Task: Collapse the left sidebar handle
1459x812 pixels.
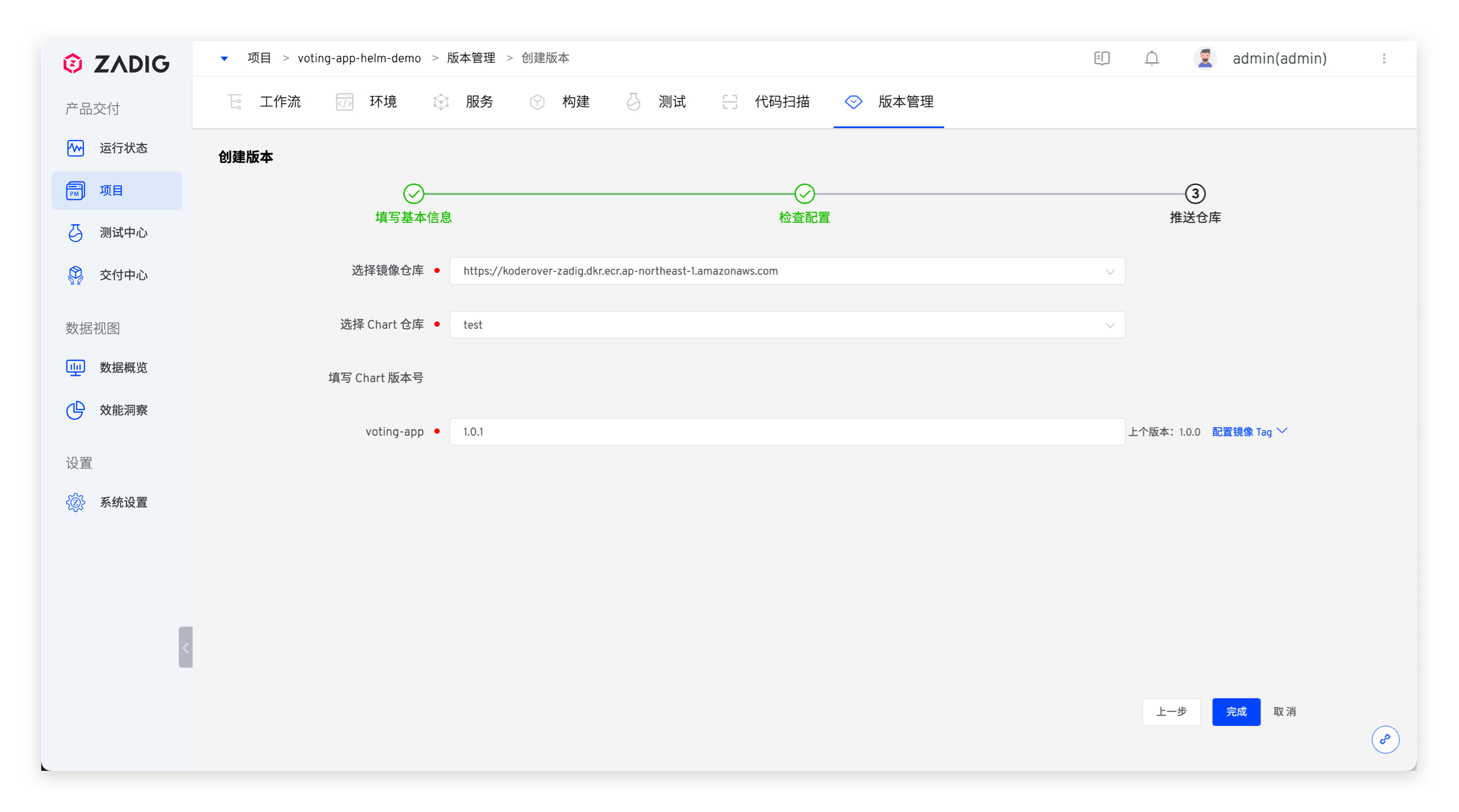Action: [185, 647]
